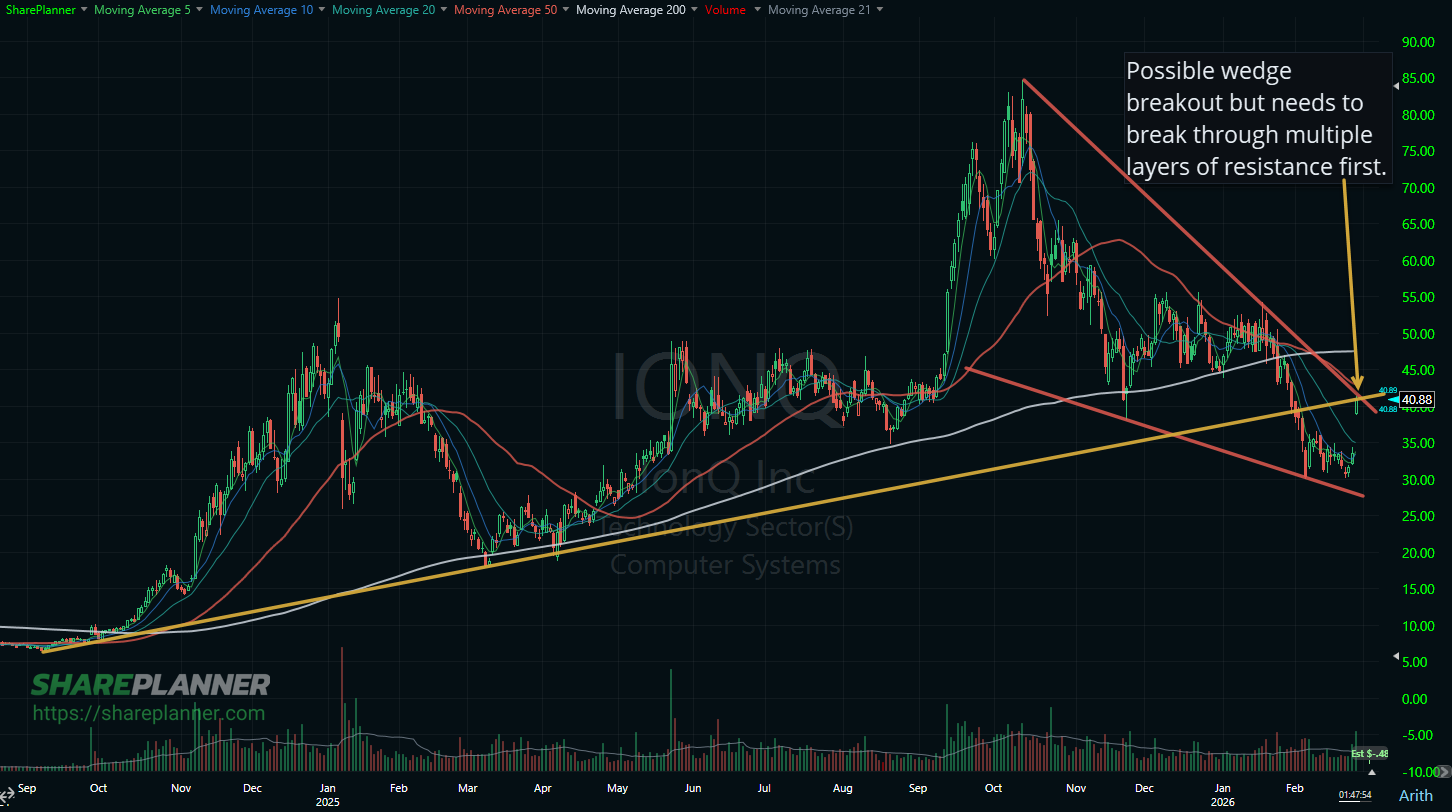Open the https://shareplanner.com link
Image resolution: width=1452 pixels, height=812 pixels.
(147, 713)
